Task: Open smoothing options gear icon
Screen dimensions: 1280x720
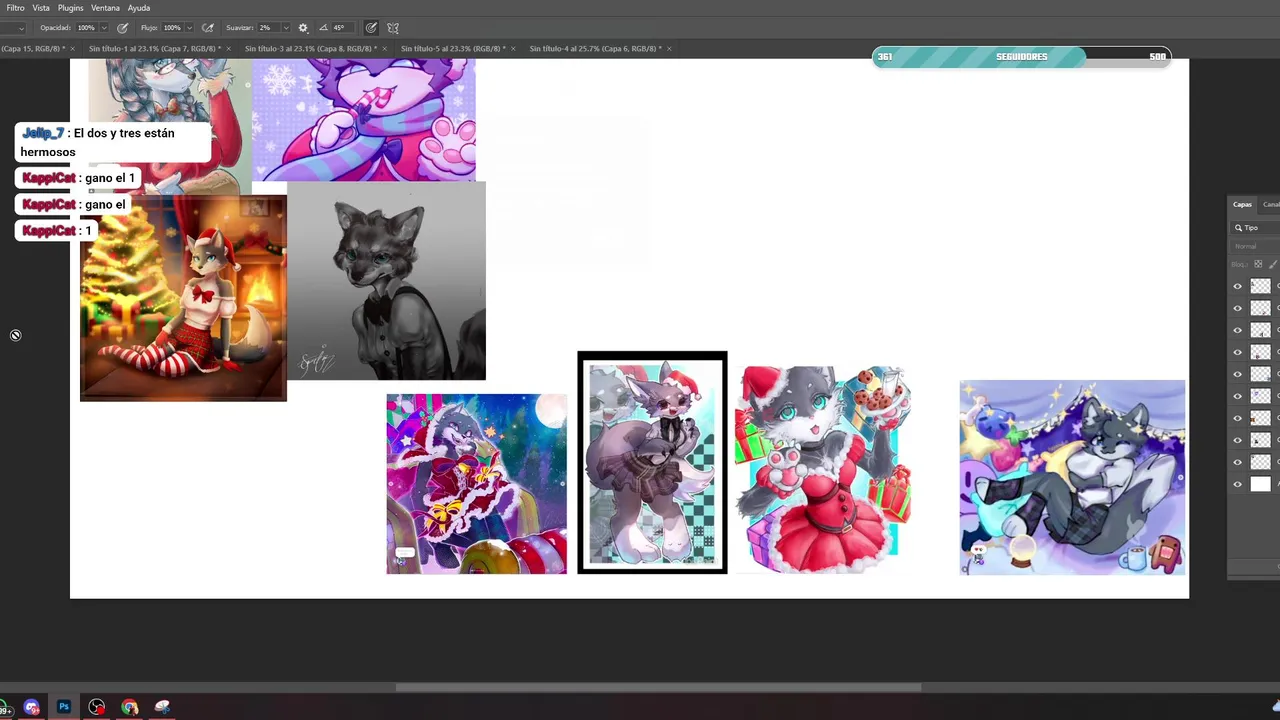Action: click(x=303, y=28)
